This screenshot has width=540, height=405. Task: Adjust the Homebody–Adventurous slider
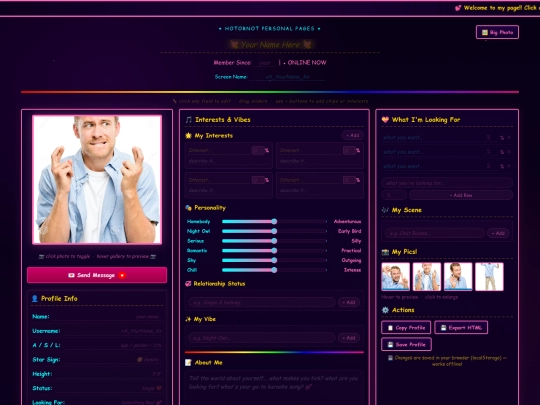coord(274,221)
